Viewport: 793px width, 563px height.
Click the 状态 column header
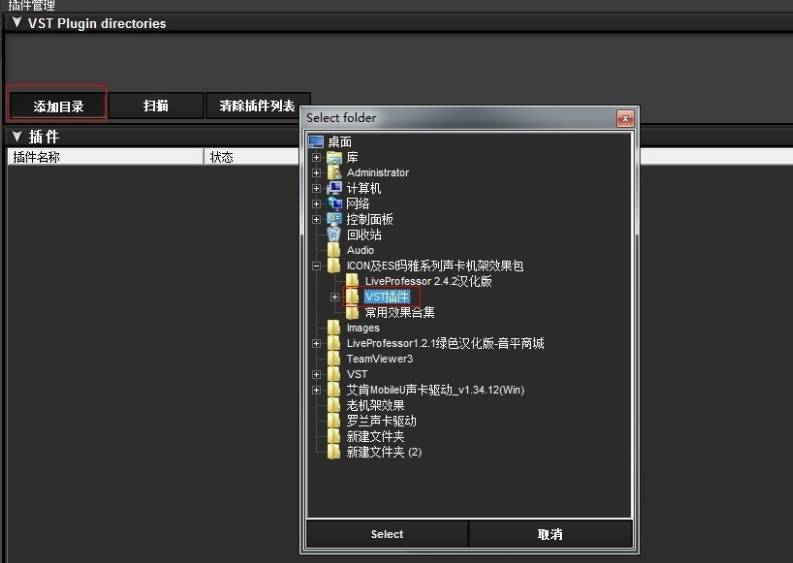[252, 157]
